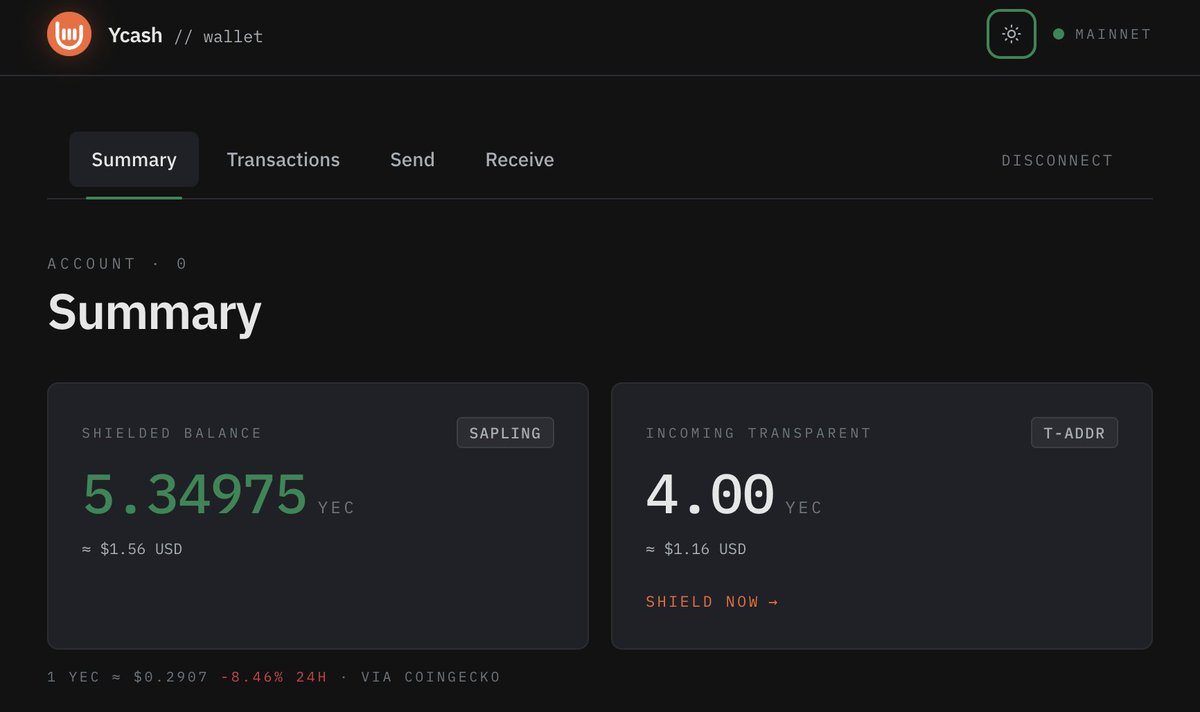This screenshot has width=1200, height=712.
Task: Open the Receive tab
Action: 519,160
